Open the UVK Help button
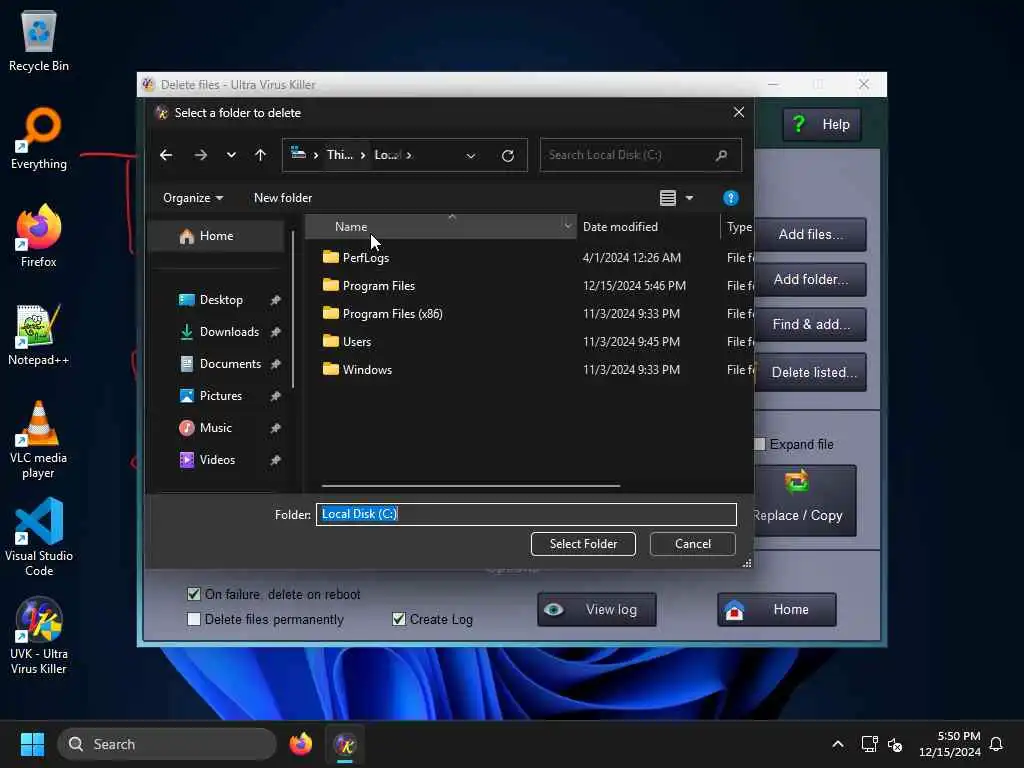 point(822,124)
